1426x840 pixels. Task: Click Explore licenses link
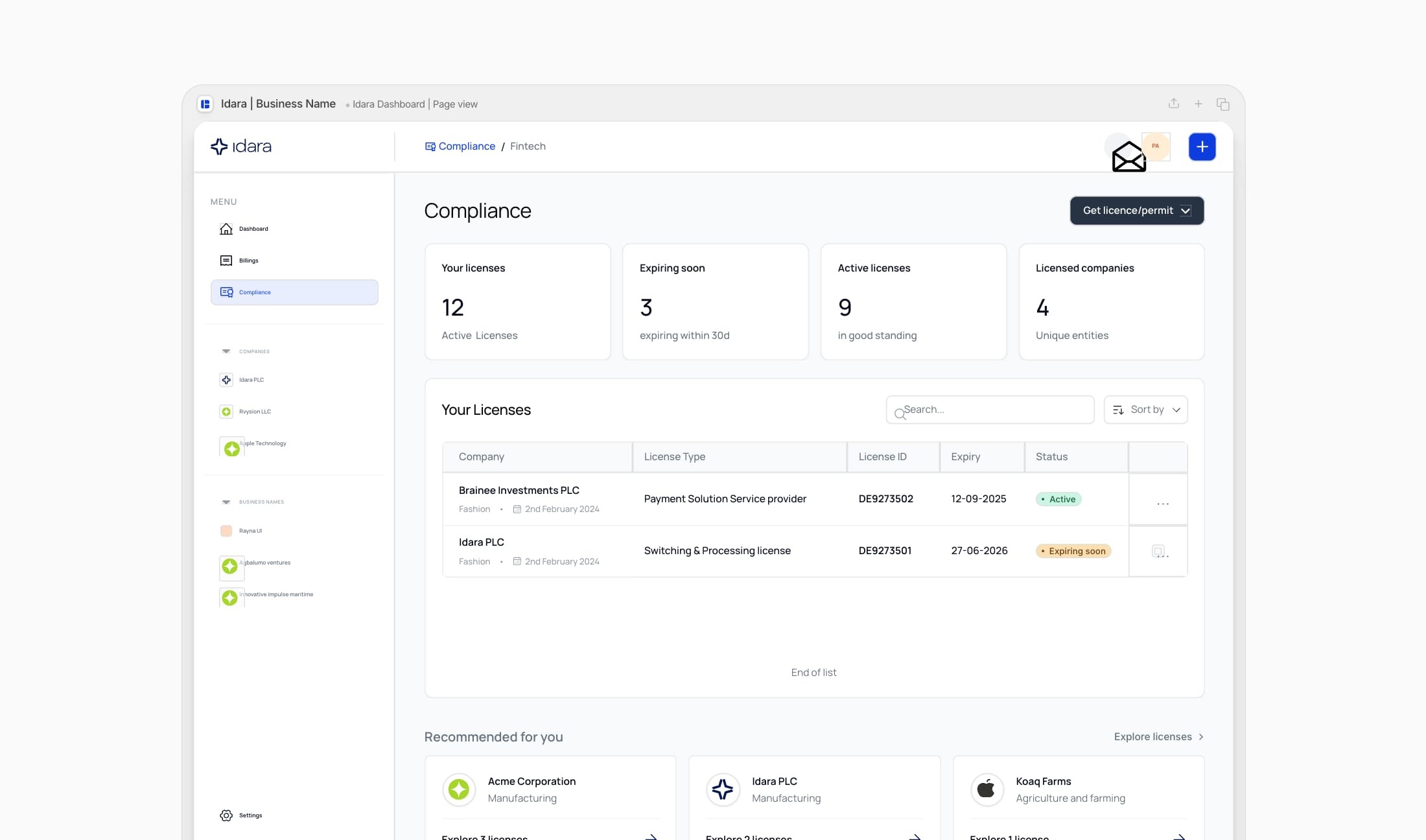(x=1158, y=737)
